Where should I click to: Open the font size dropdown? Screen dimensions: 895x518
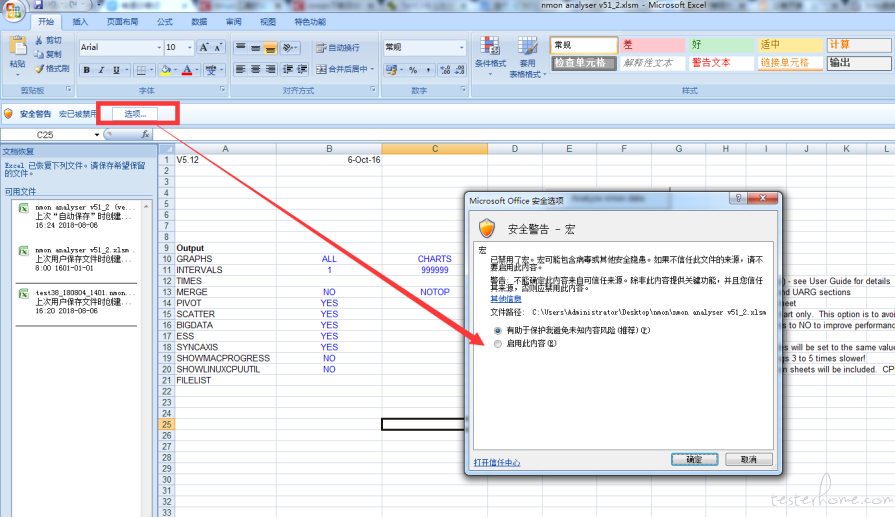[x=190, y=47]
